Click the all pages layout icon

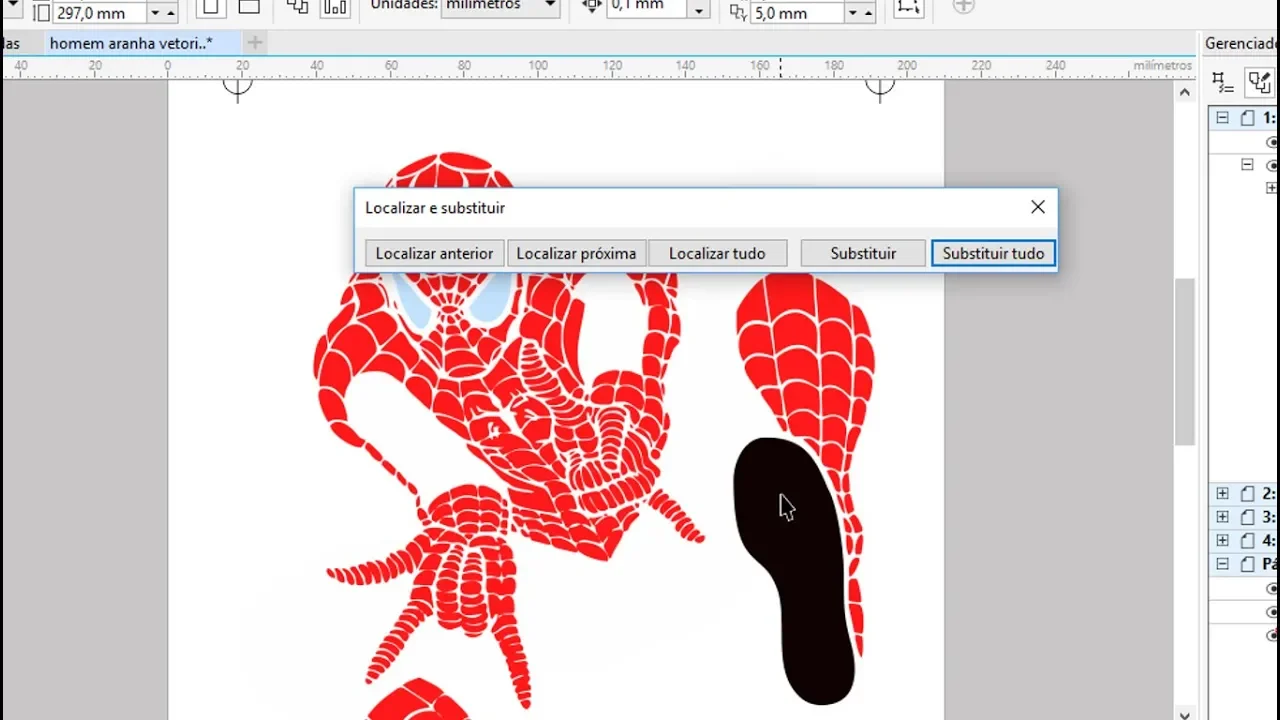tap(297, 7)
